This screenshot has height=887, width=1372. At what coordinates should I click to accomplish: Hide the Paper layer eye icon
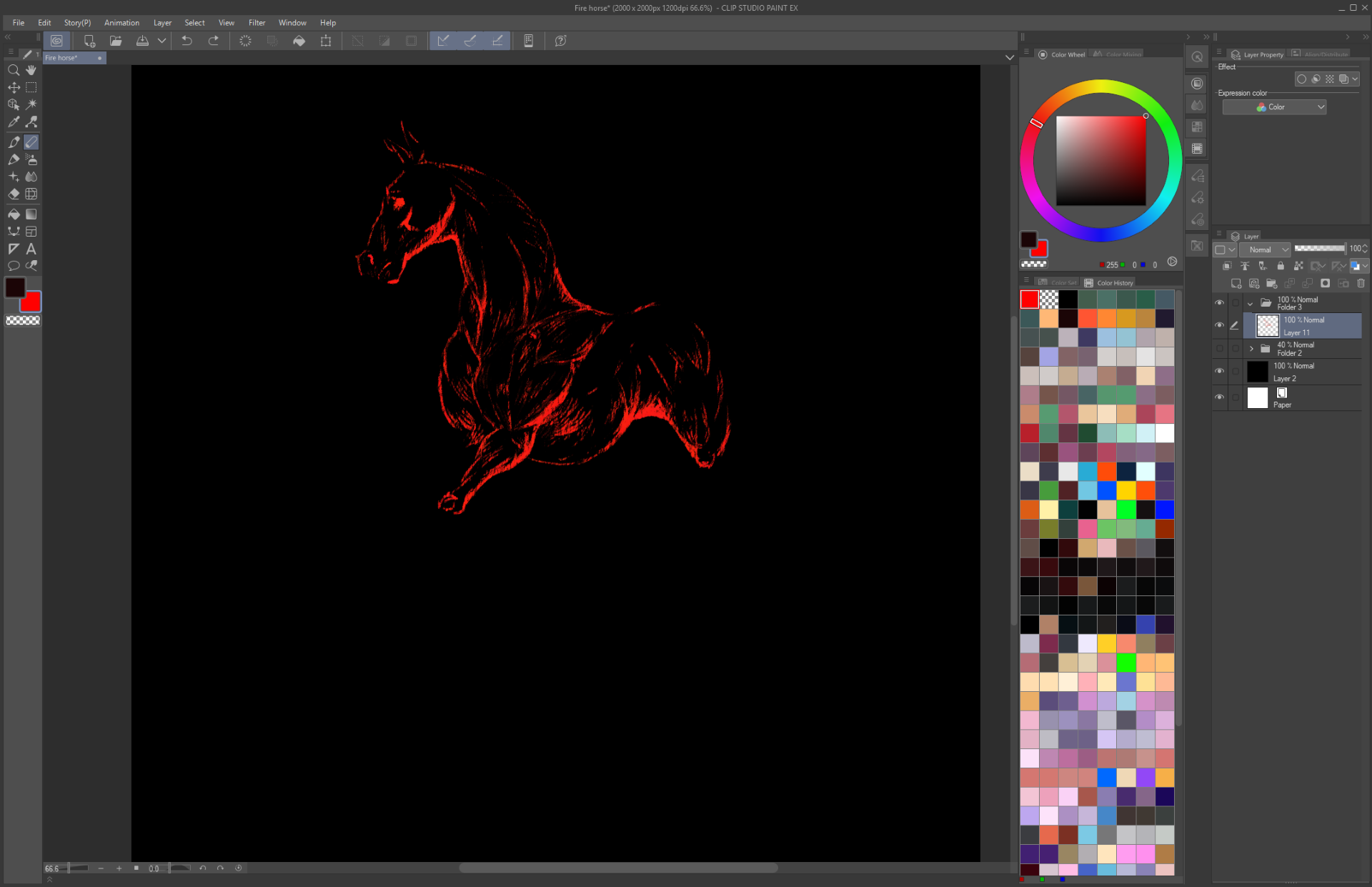coord(1219,397)
